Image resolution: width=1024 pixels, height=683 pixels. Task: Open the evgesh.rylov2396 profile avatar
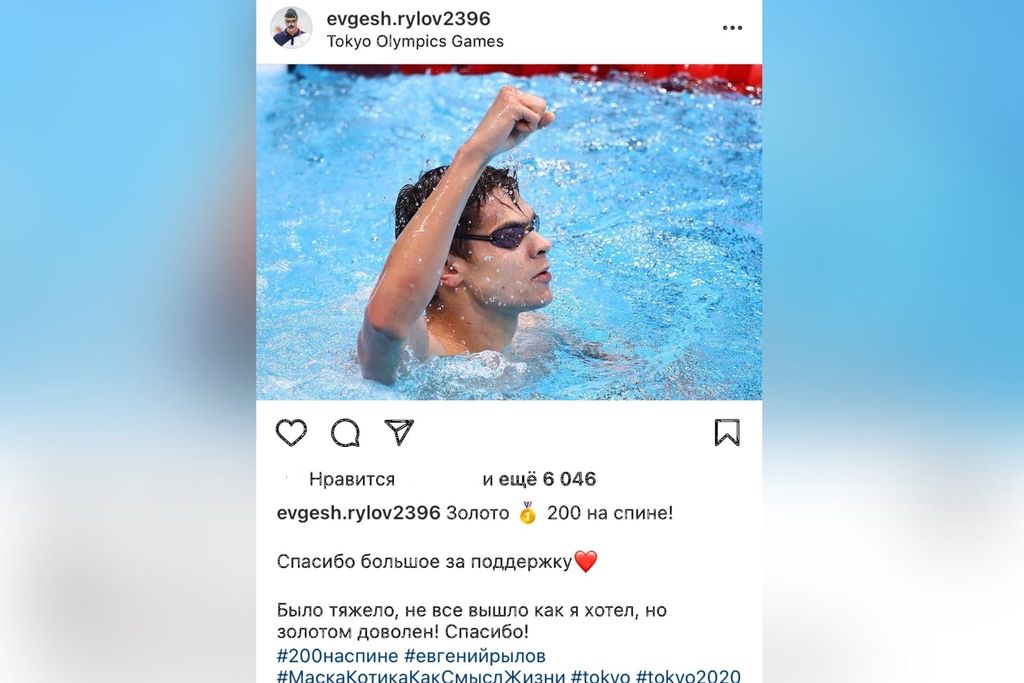tap(291, 28)
